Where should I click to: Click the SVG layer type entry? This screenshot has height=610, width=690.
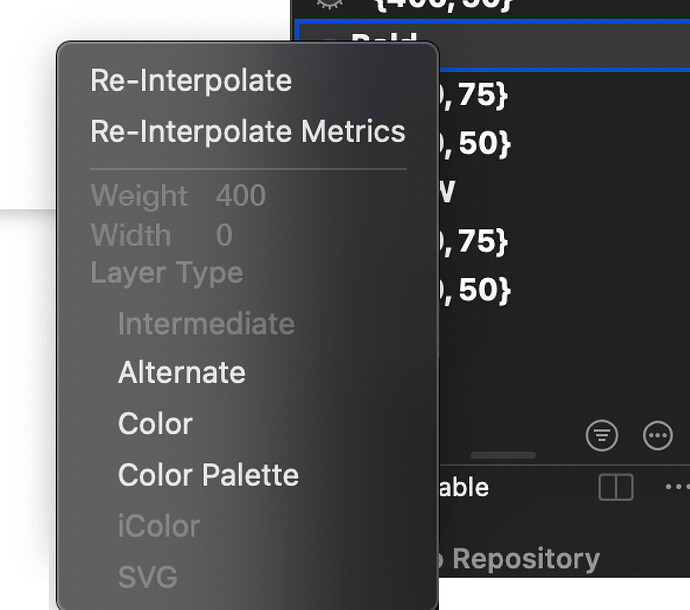pyautogui.click(x=147, y=577)
